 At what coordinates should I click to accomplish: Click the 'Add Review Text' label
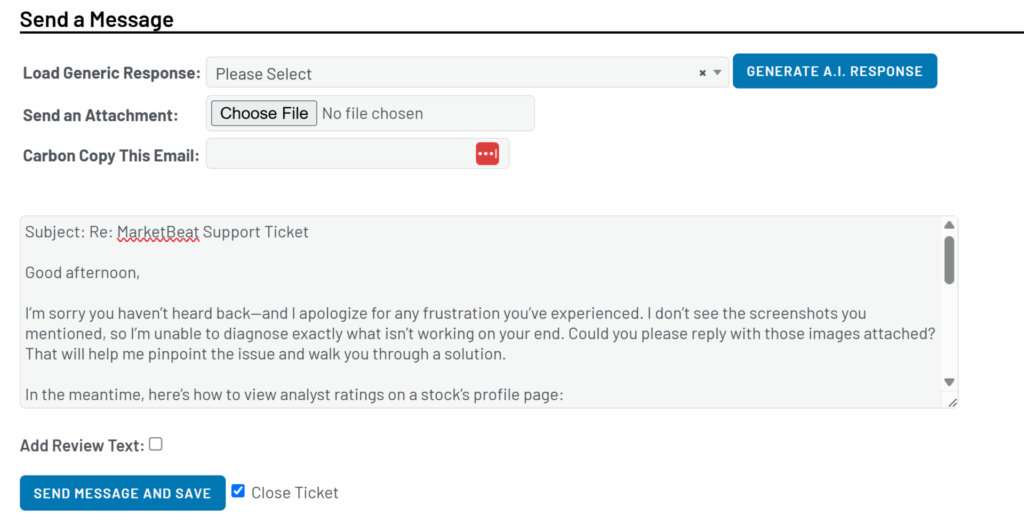(82, 446)
